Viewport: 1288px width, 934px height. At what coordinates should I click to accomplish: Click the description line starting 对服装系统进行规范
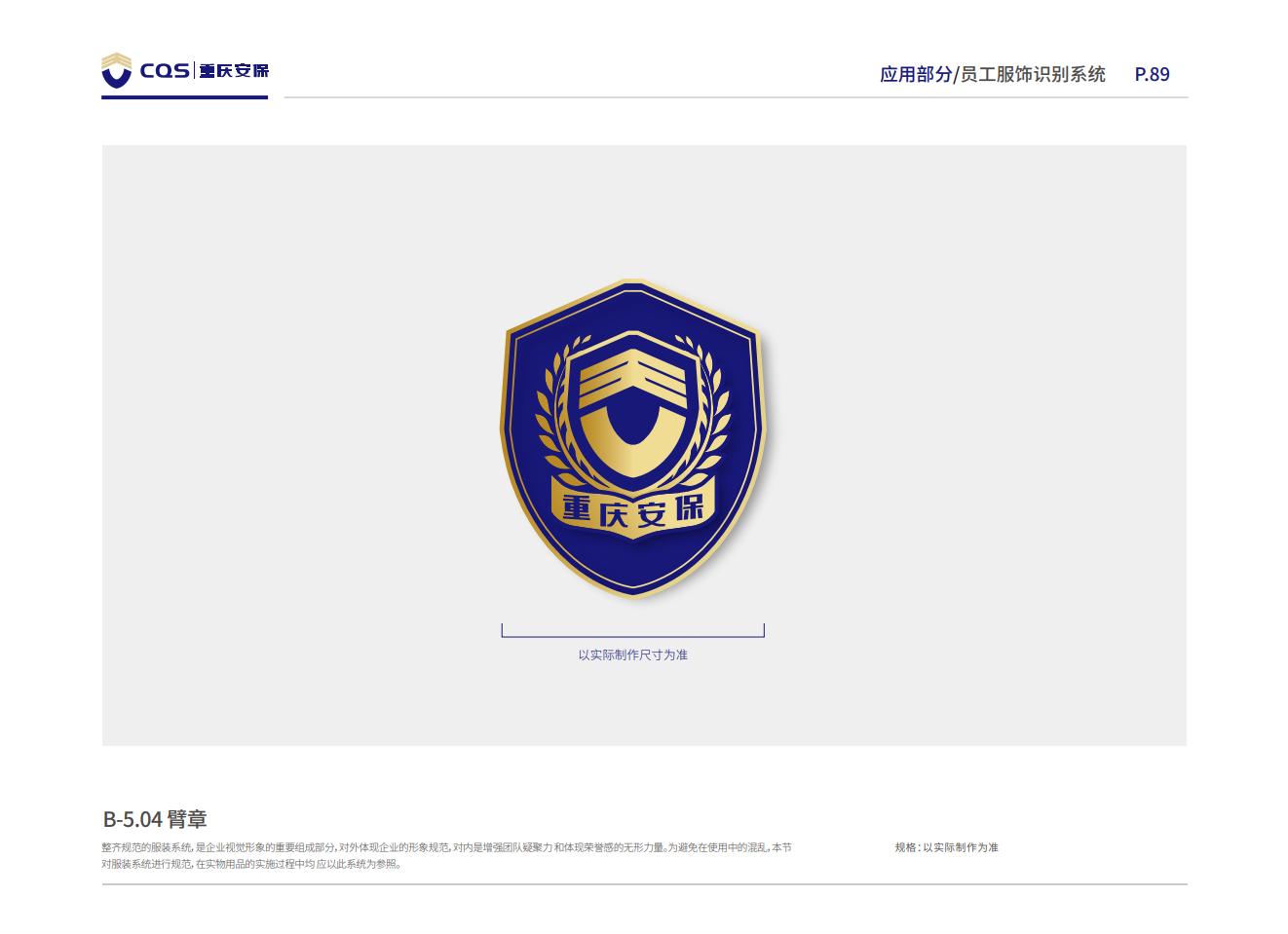tap(251, 864)
